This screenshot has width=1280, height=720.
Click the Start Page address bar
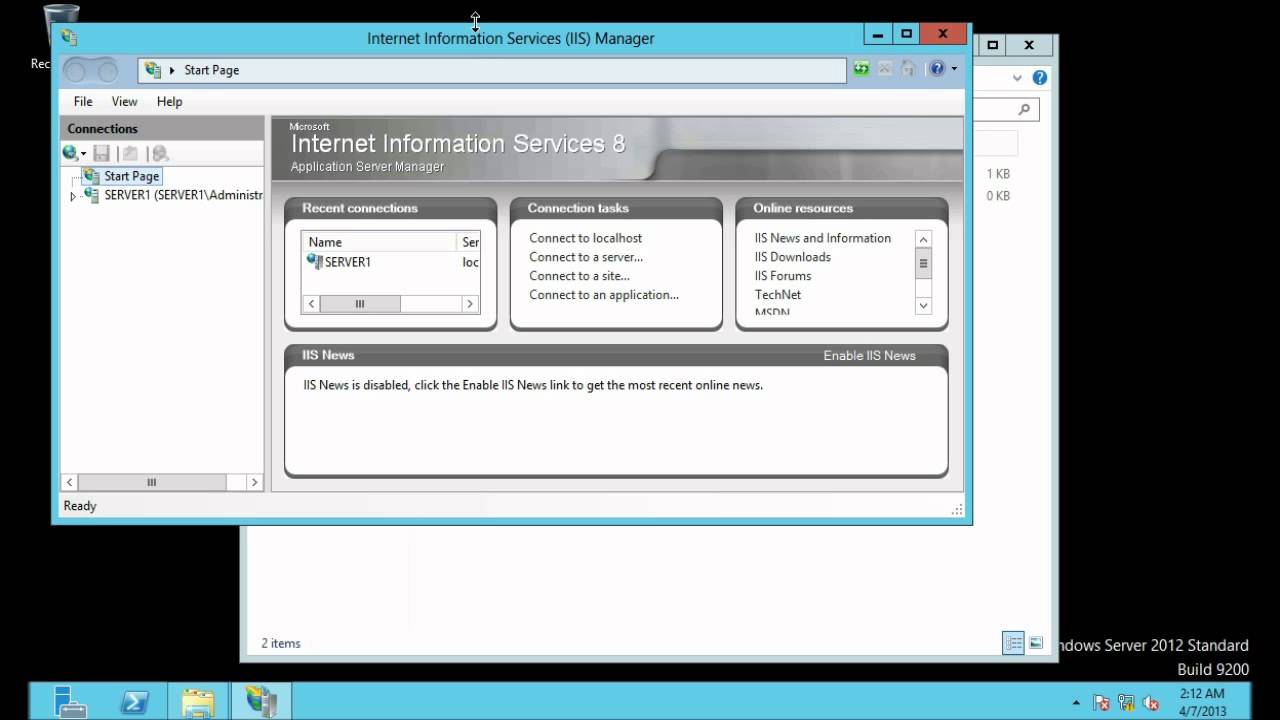click(492, 70)
